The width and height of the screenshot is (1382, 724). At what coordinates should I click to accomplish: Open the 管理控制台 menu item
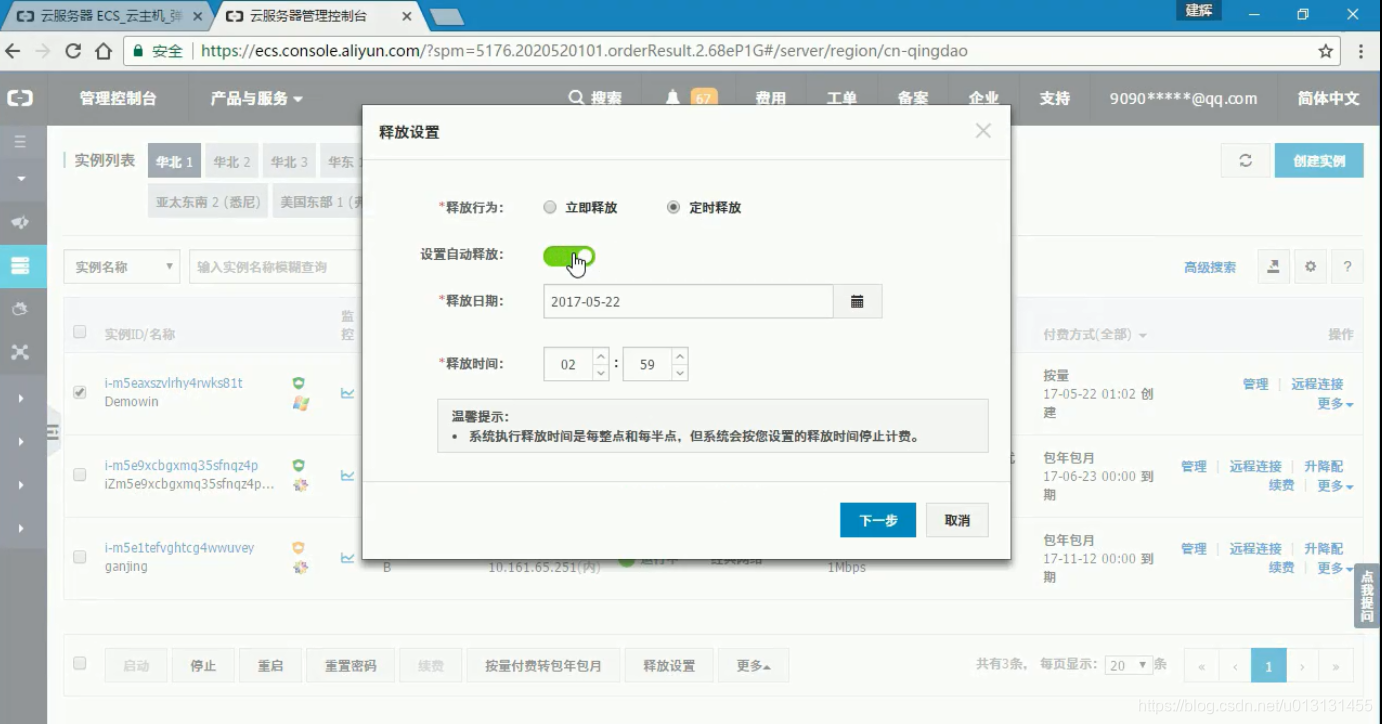click(x=118, y=98)
